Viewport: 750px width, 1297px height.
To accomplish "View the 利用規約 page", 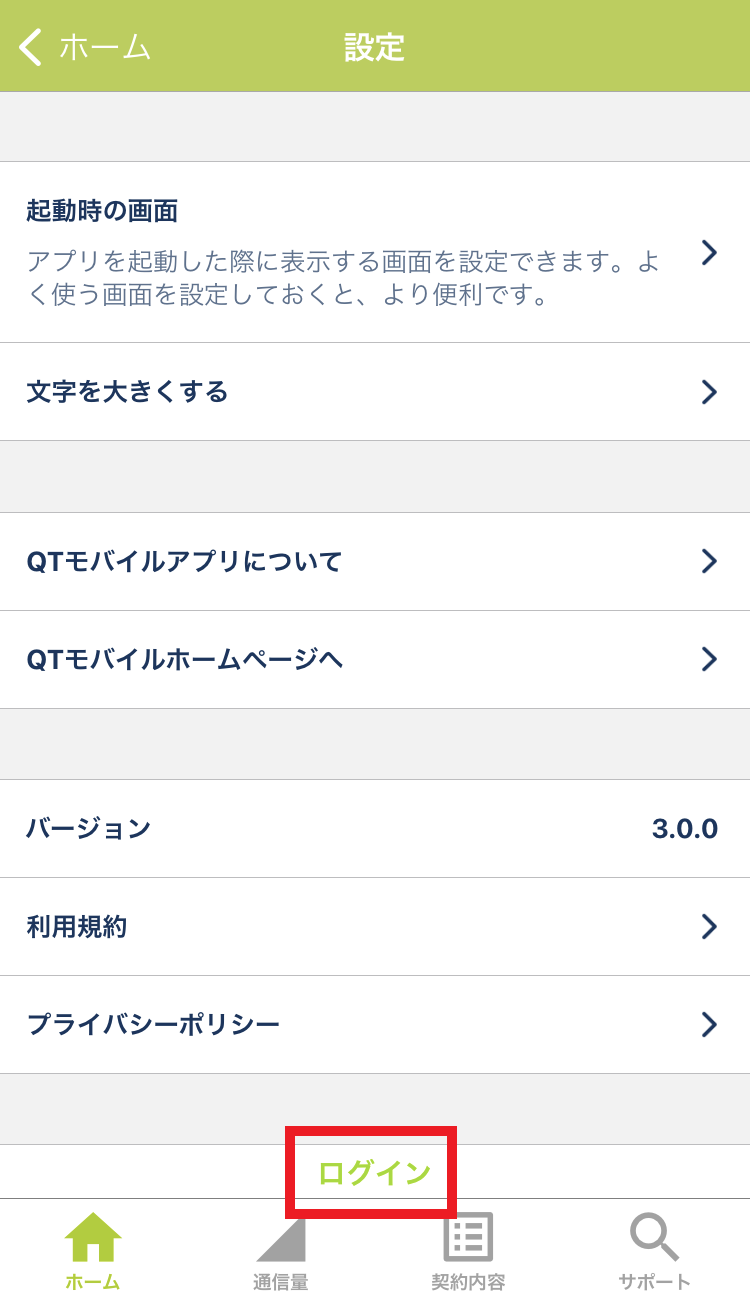I will pos(375,927).
